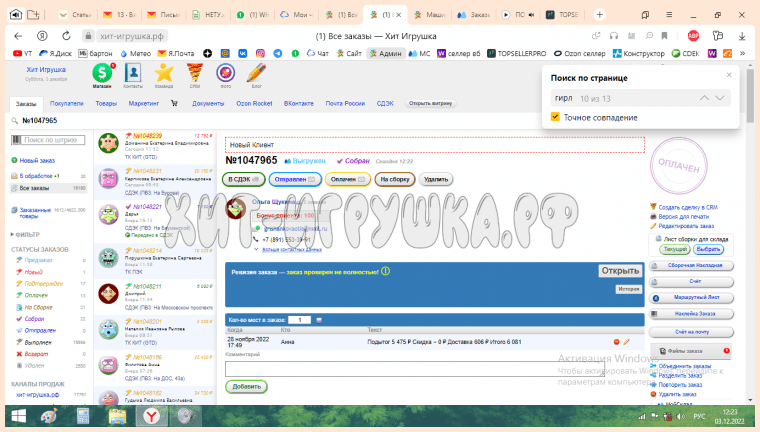Switch to the Документы tab
This screenshot has width=760, height=432.
tap(208, 103)
